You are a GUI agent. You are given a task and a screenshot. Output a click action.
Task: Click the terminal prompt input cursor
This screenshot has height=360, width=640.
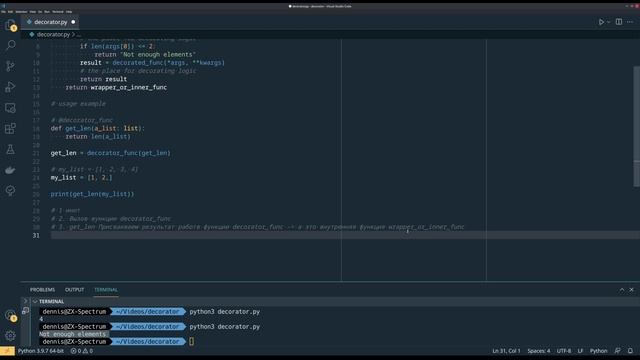191,341
